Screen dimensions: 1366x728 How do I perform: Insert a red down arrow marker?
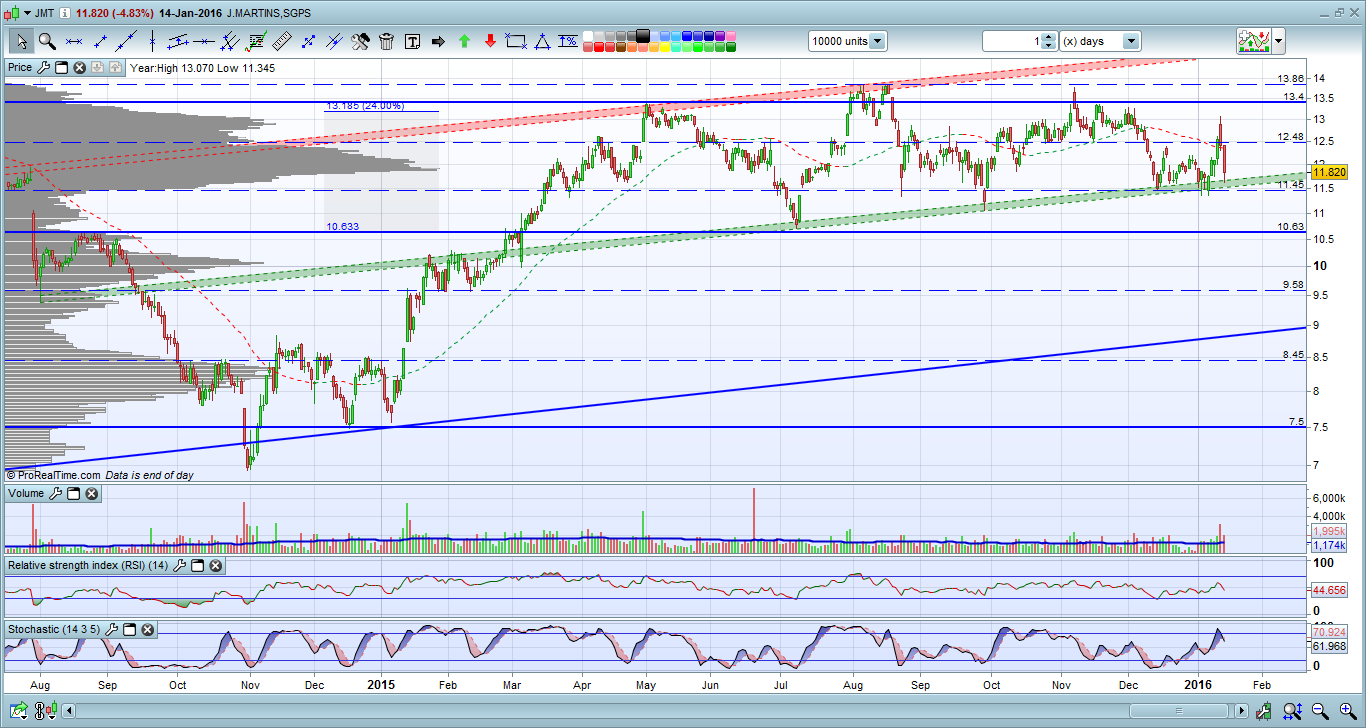coord(490,41)
